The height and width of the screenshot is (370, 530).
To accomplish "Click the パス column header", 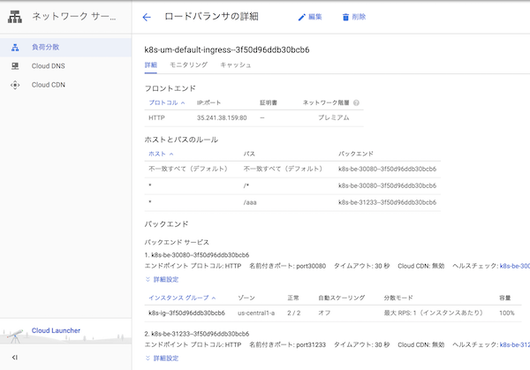I will [249, 154].
